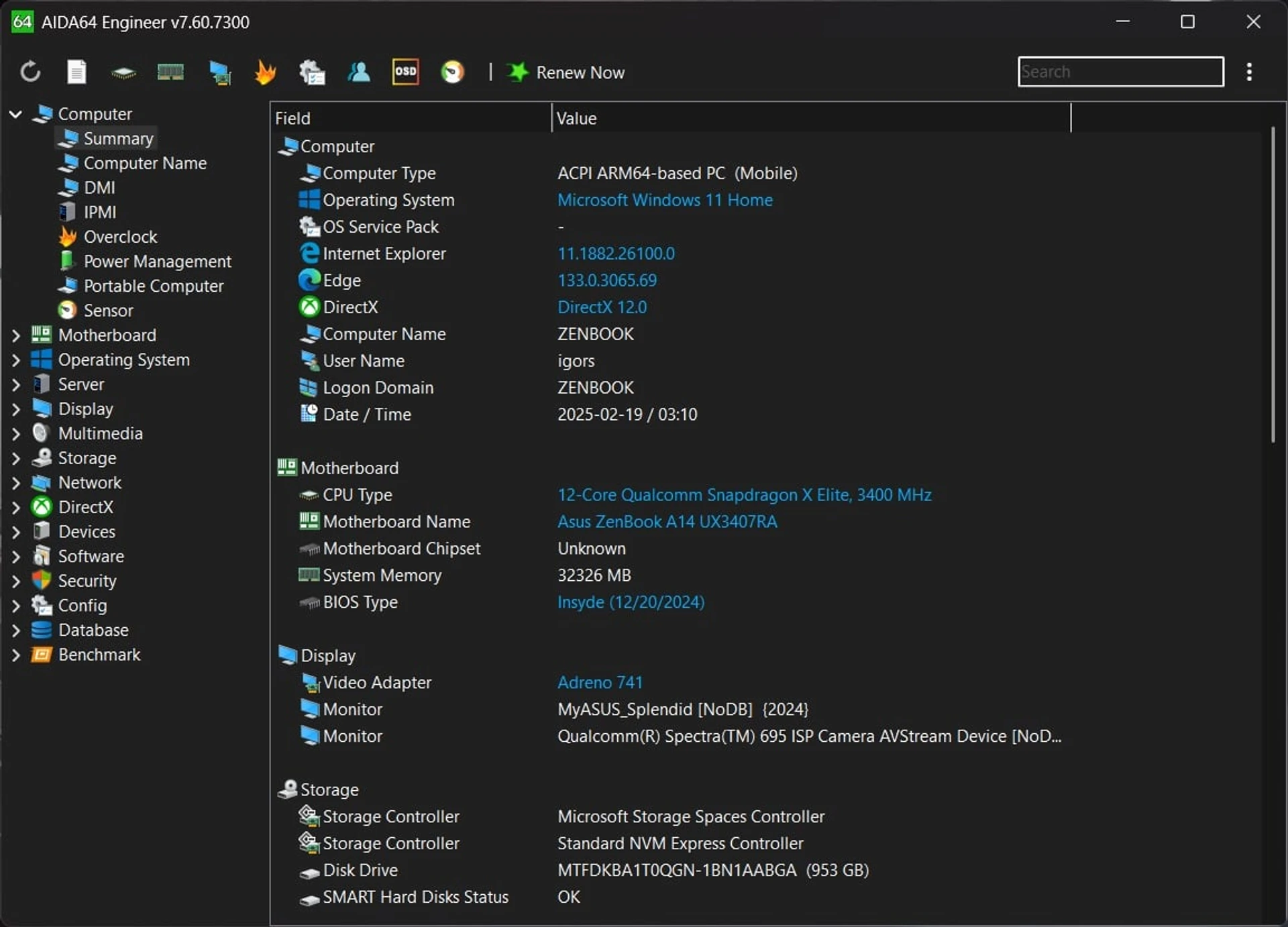
Task: Open the DMI page
Action: click(99, 188)
